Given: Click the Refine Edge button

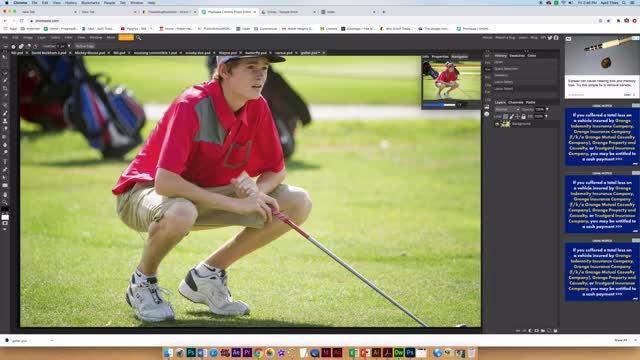Looking at the screenshot, I should point(84,46).
